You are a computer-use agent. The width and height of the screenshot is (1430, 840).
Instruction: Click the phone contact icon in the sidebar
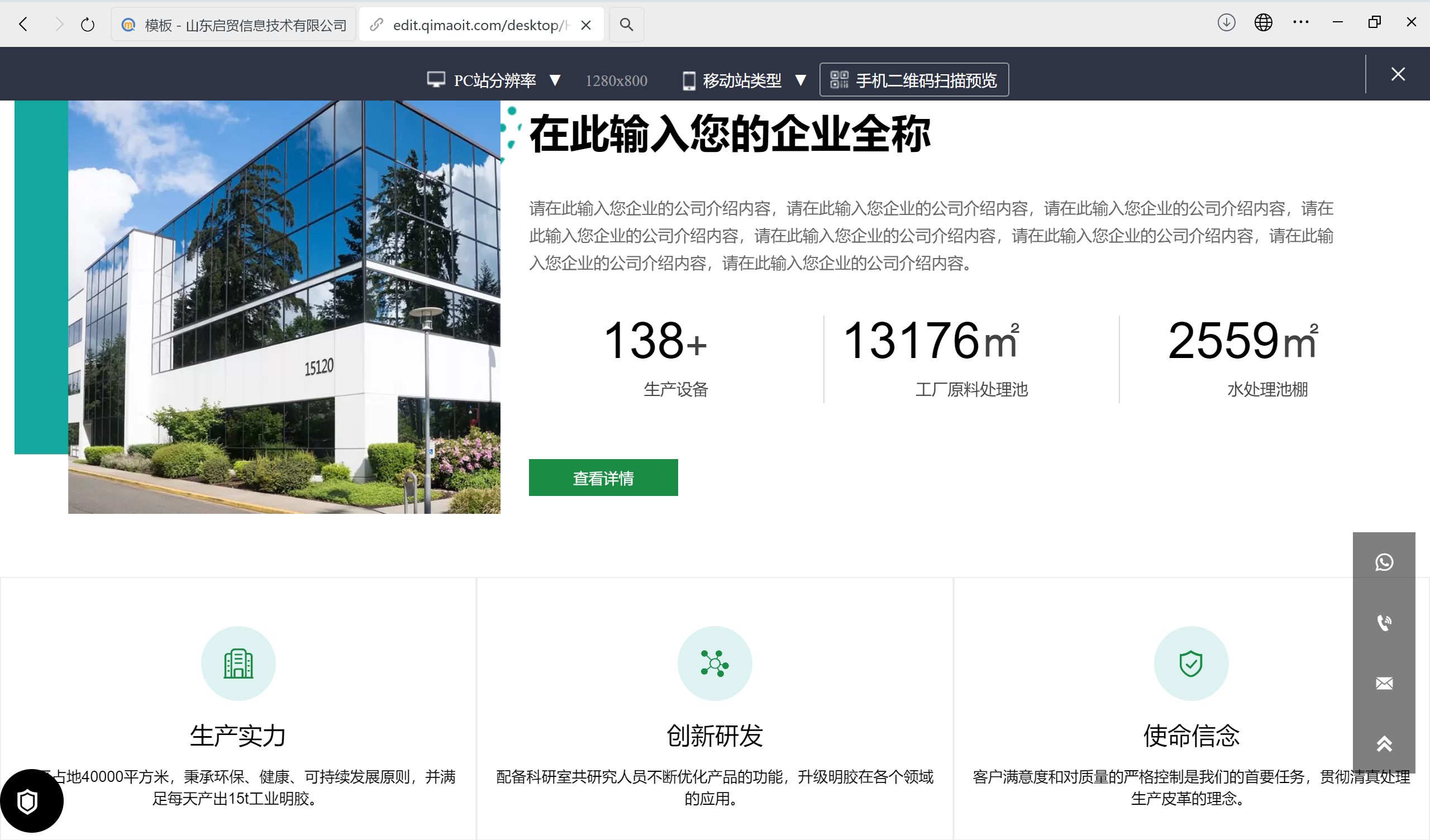[x=1384, y=623]
